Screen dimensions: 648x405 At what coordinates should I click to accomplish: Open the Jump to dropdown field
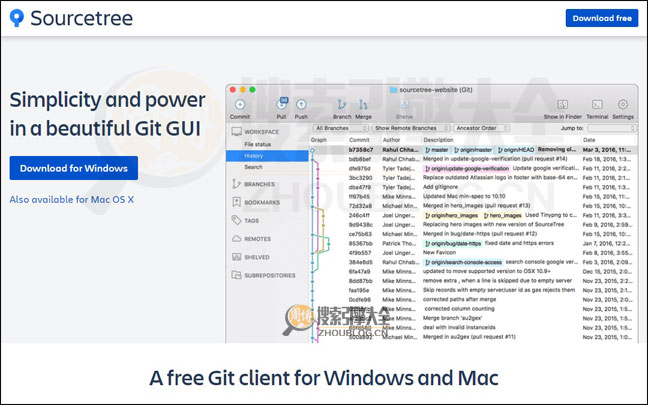[612, 128]
